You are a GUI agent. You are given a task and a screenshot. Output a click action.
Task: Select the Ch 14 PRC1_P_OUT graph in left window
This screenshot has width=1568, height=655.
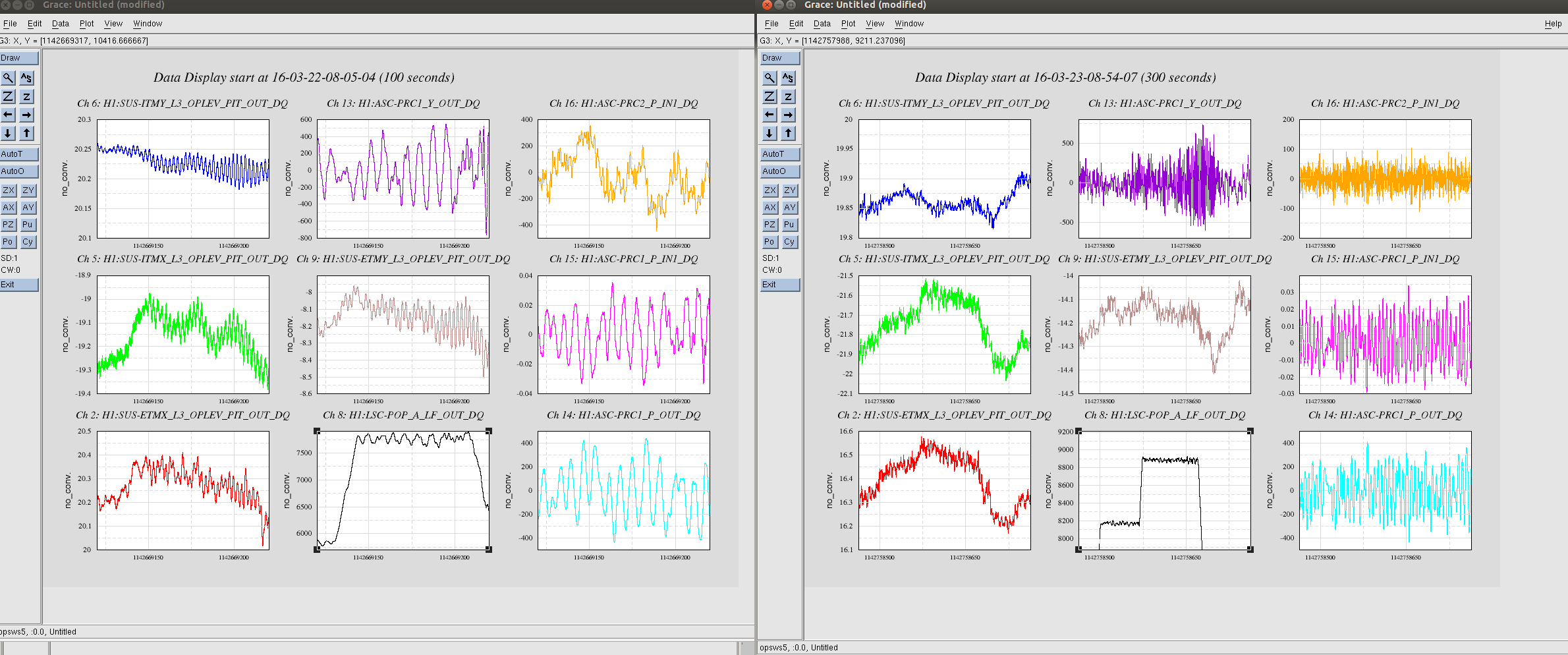pos(624,490)
